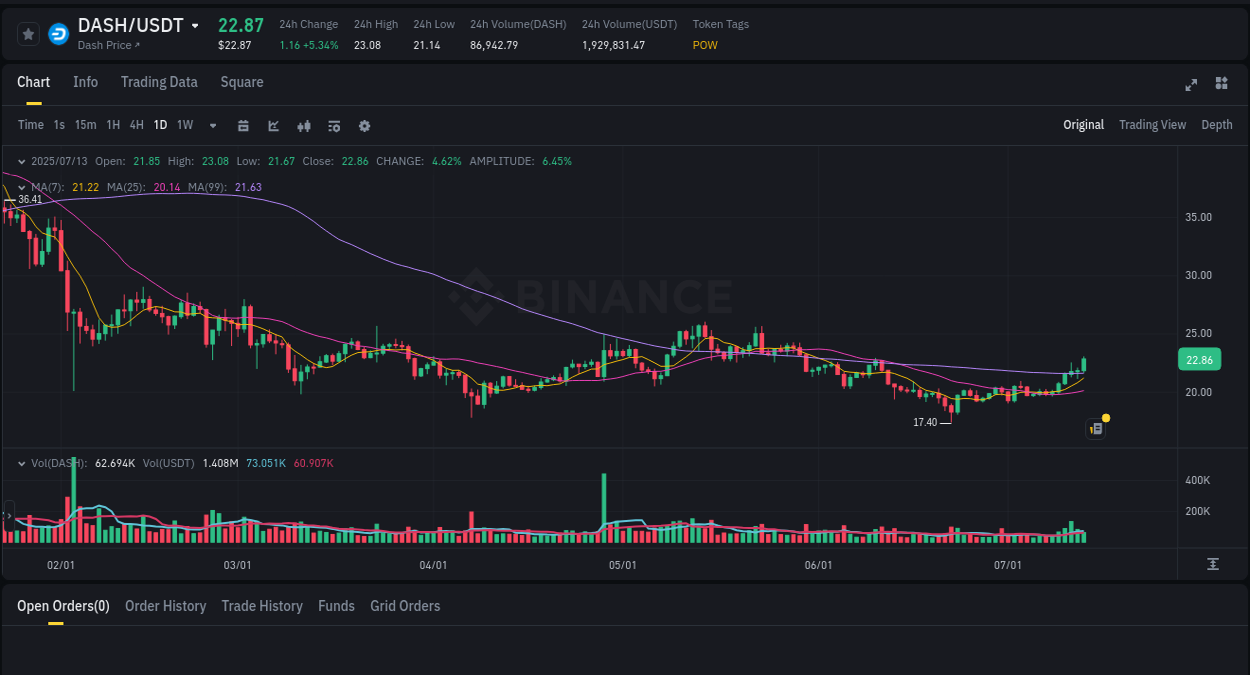Switch to the Trading Data tab
1250x675 pixels.
(159, 82)
